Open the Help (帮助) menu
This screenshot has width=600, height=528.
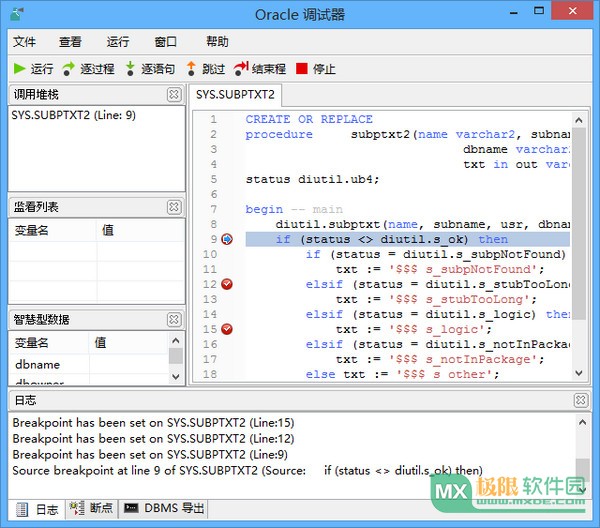point(217,41)
